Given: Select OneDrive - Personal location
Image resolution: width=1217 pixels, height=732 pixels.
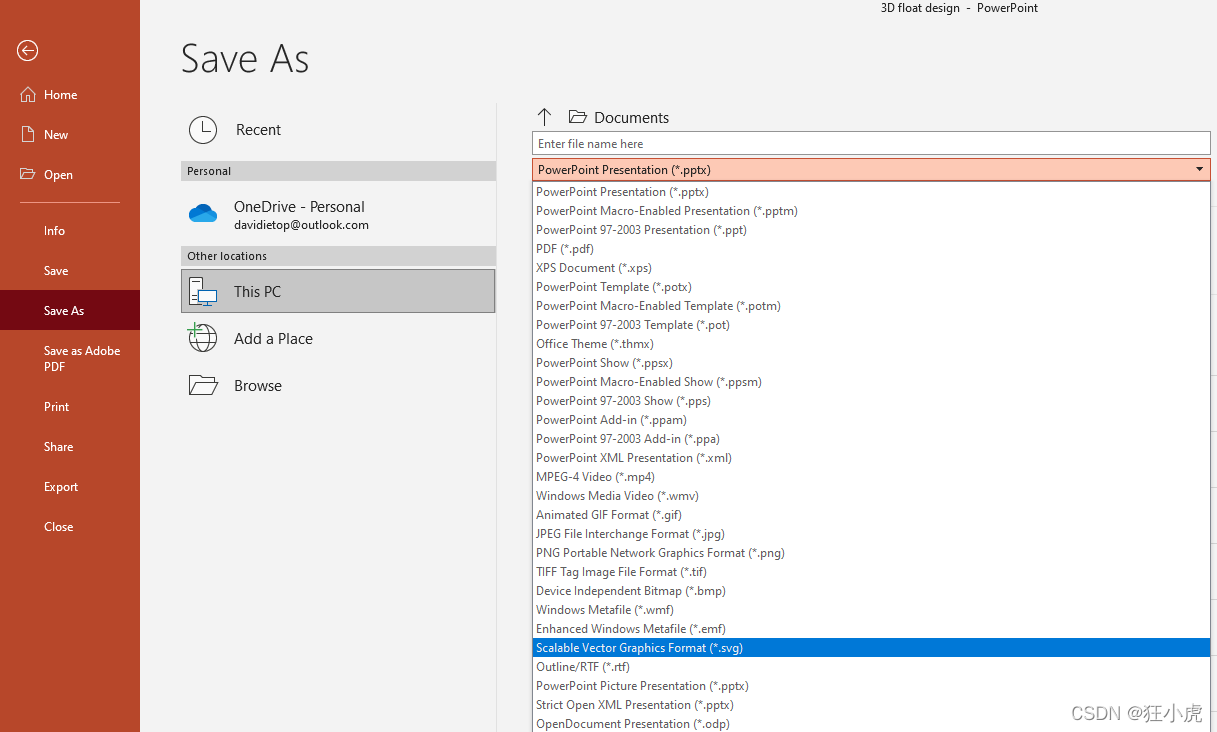Looking at the screenshot, I should point(338,214).
